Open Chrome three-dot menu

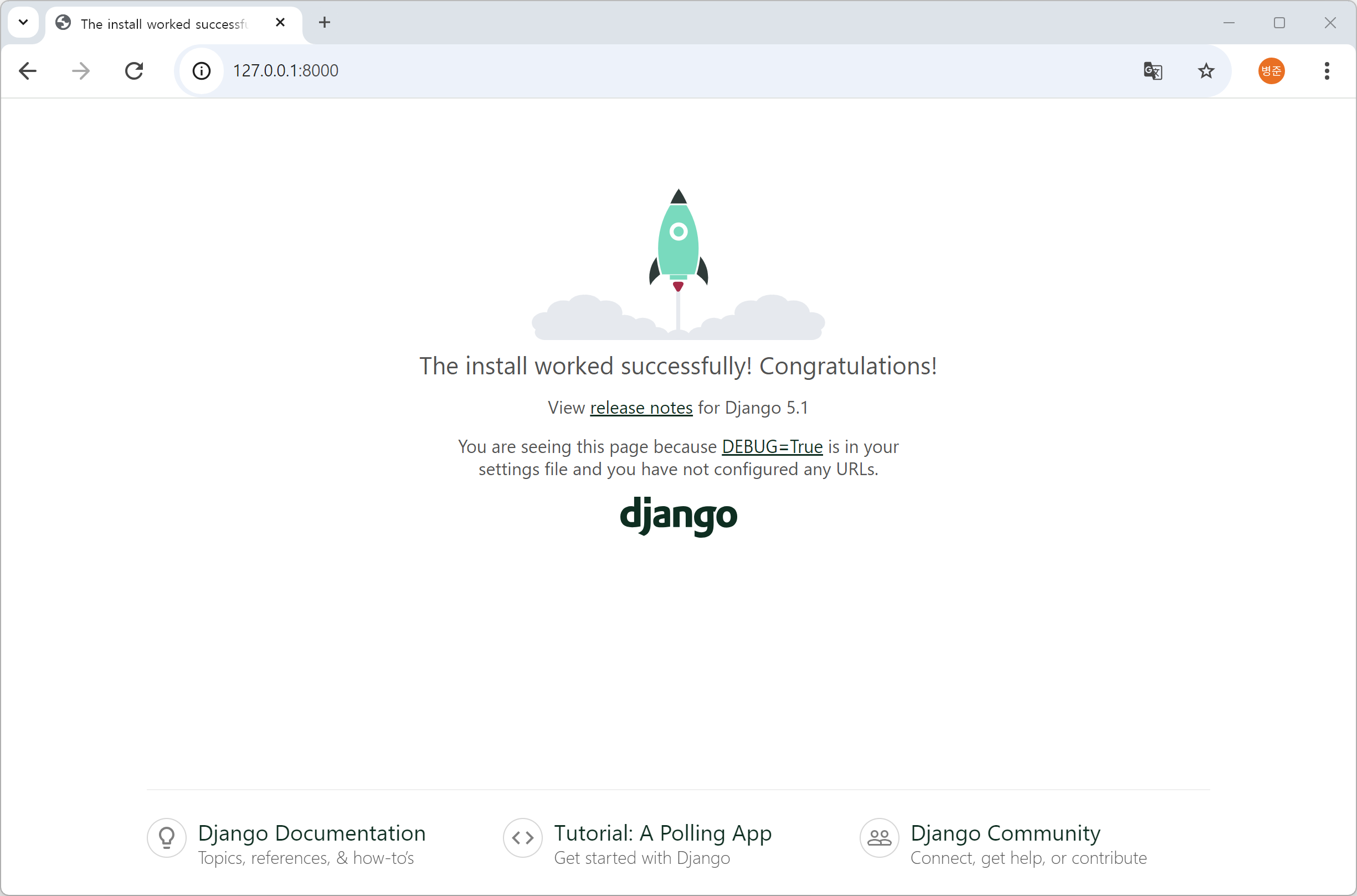coord(1326,71)
